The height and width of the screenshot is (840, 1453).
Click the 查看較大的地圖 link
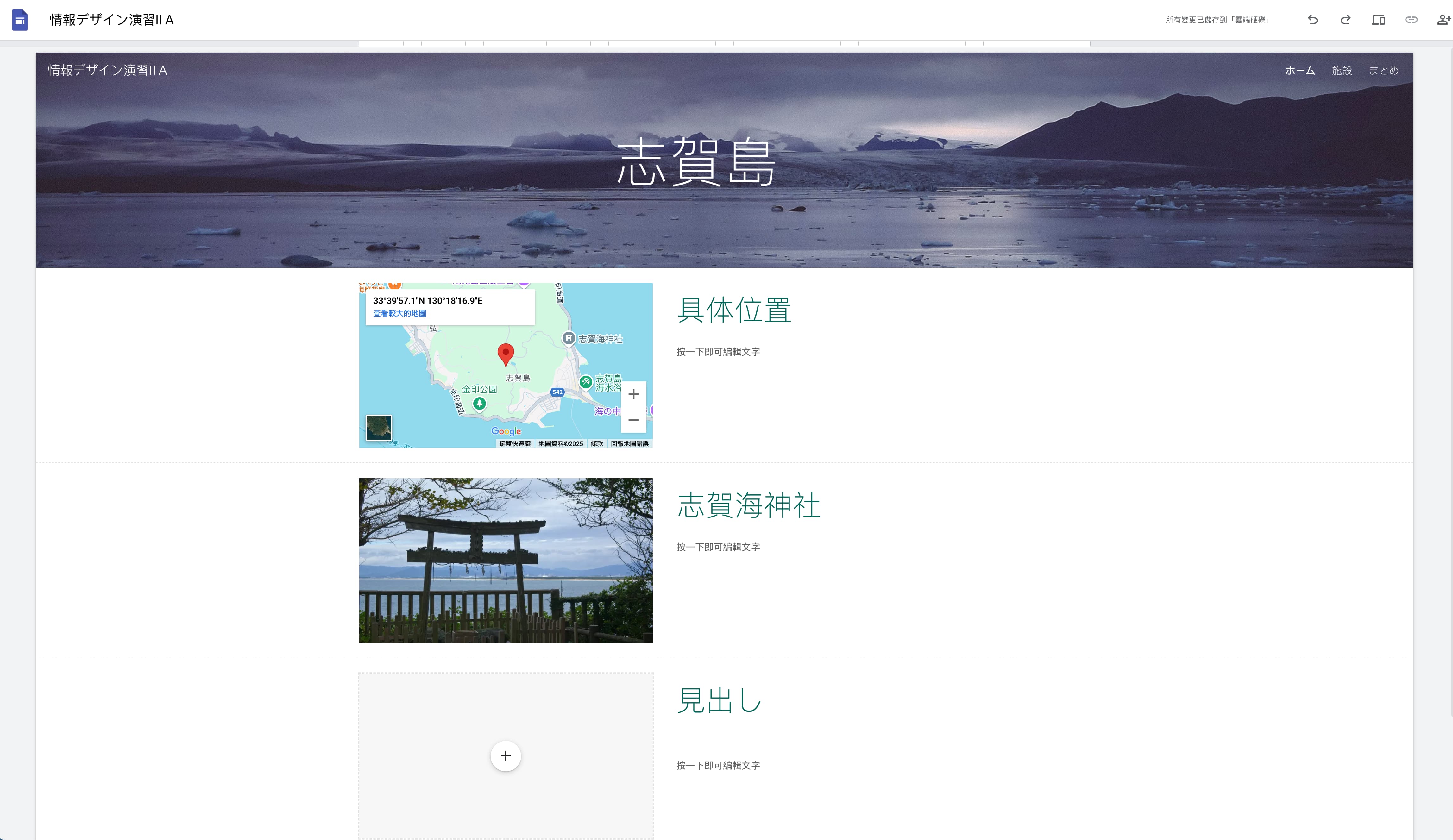pyautogui.click(x=399, y=314)
